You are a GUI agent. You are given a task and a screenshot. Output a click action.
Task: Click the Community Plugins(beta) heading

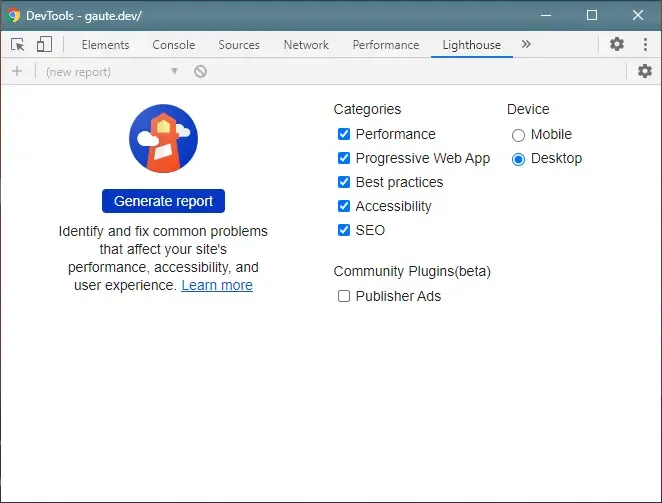click(412, 271)
